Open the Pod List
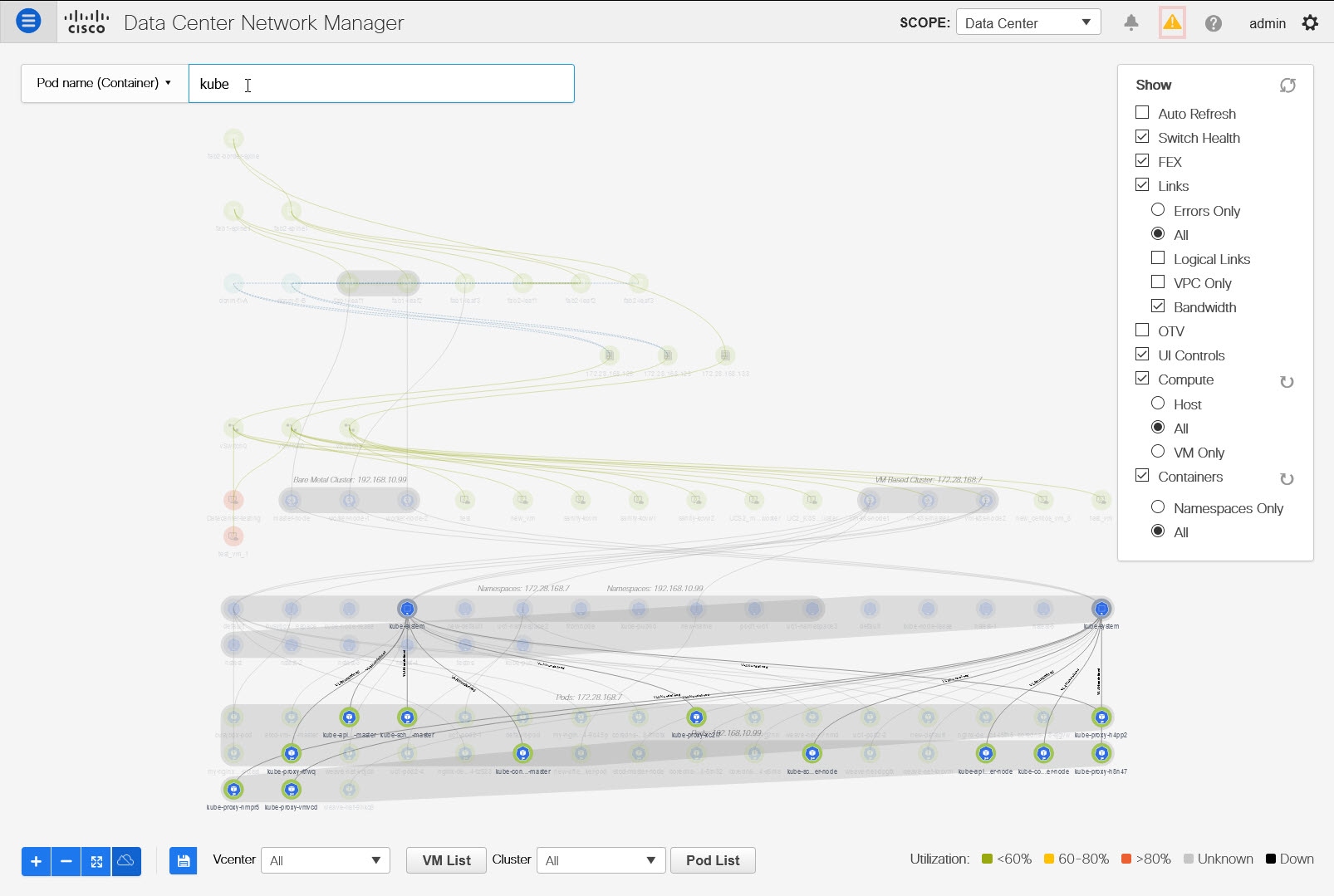Image resolution: width=1334 pixels, height=896 pixels. click(x=713, y=860)
